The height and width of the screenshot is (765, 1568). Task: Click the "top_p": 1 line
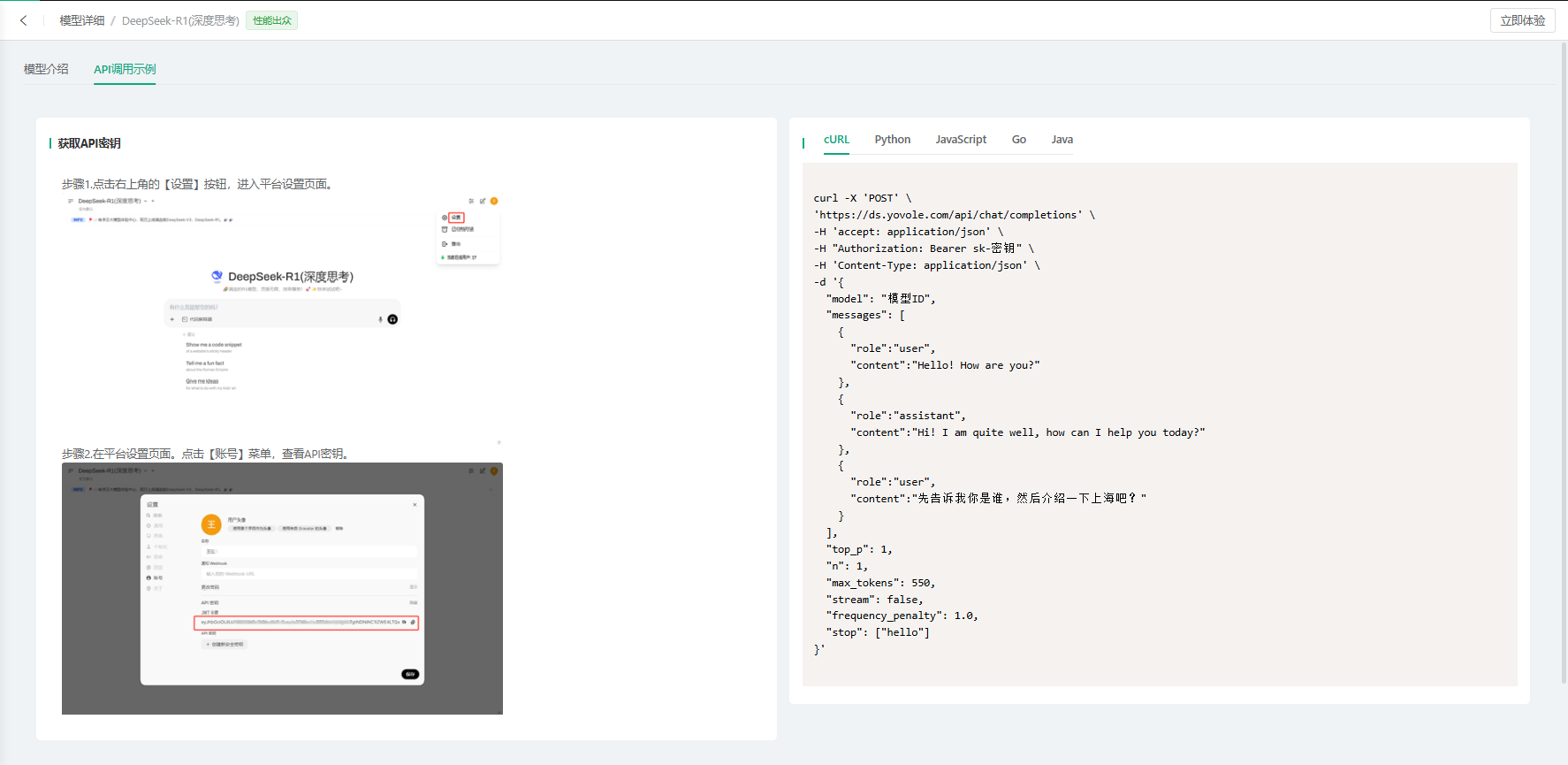click(859, 549)
